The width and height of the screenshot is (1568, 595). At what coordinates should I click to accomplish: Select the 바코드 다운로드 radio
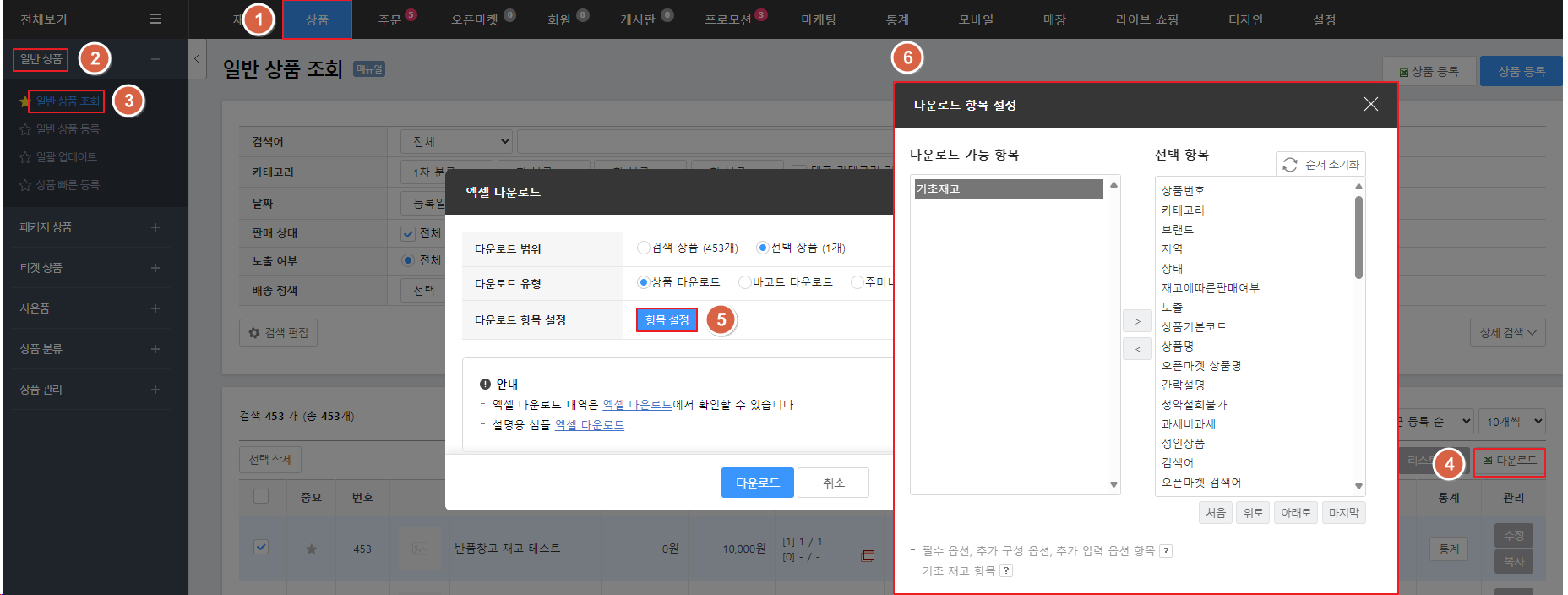point(745,282)
